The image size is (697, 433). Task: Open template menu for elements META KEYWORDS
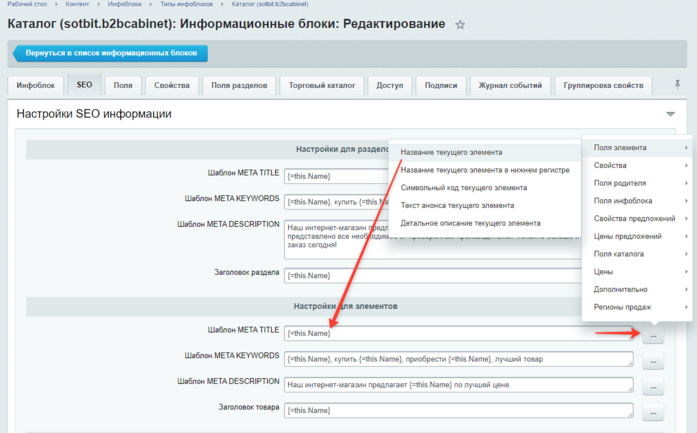pos(653,361)
